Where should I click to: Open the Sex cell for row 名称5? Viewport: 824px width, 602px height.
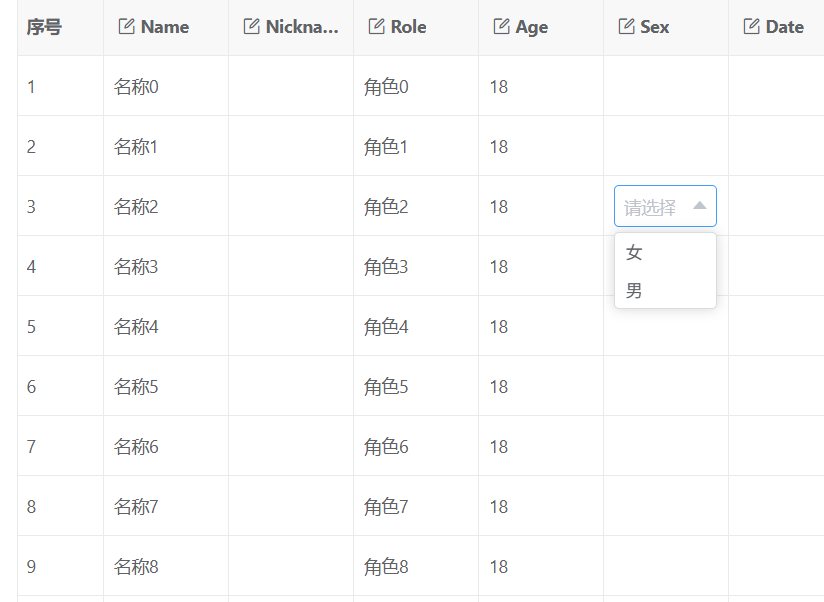pos(666,386)
